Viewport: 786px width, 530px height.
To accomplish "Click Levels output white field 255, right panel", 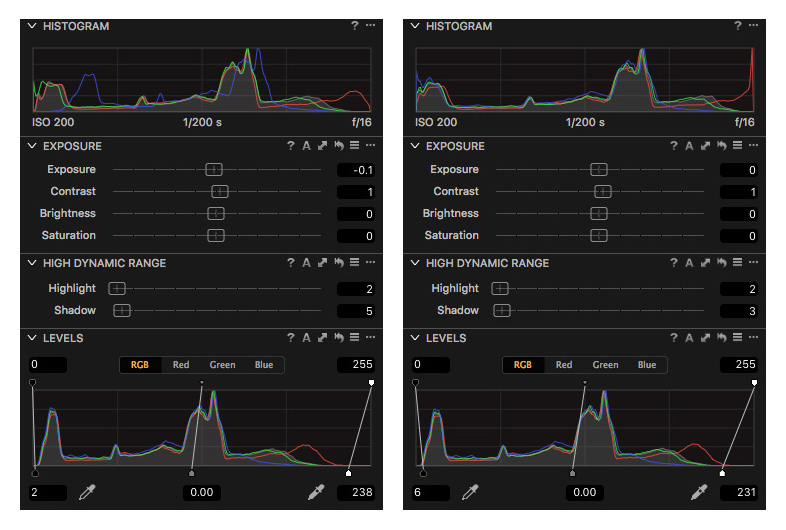I will pos(738,365).
